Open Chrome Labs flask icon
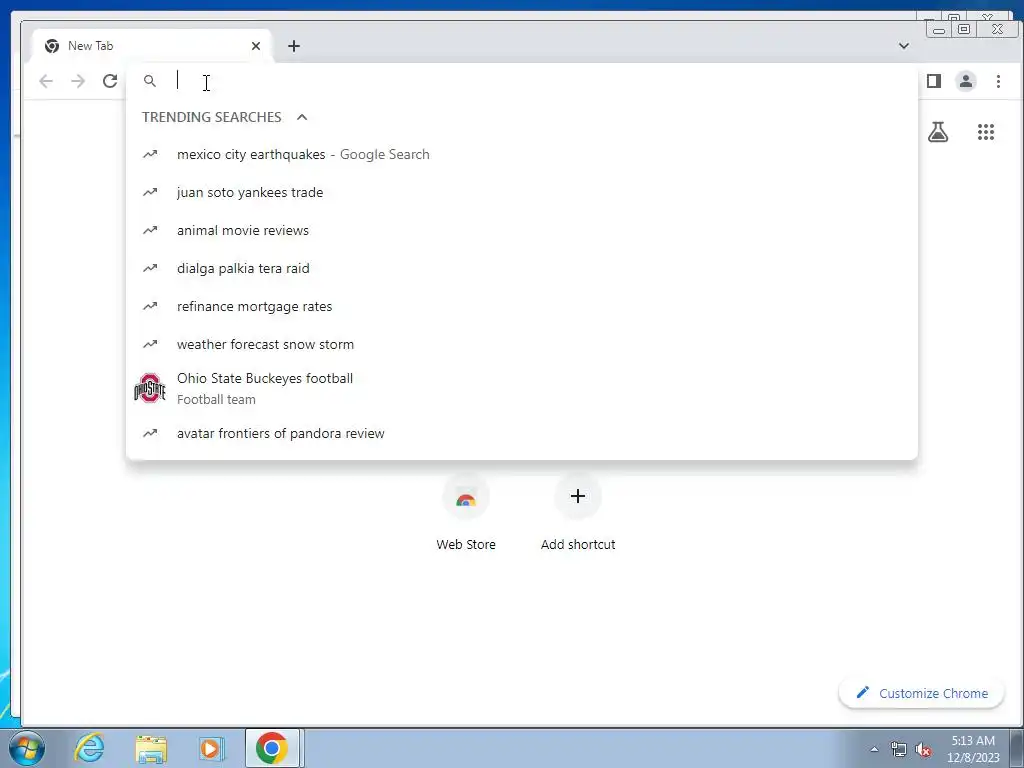 coord(938,133)
